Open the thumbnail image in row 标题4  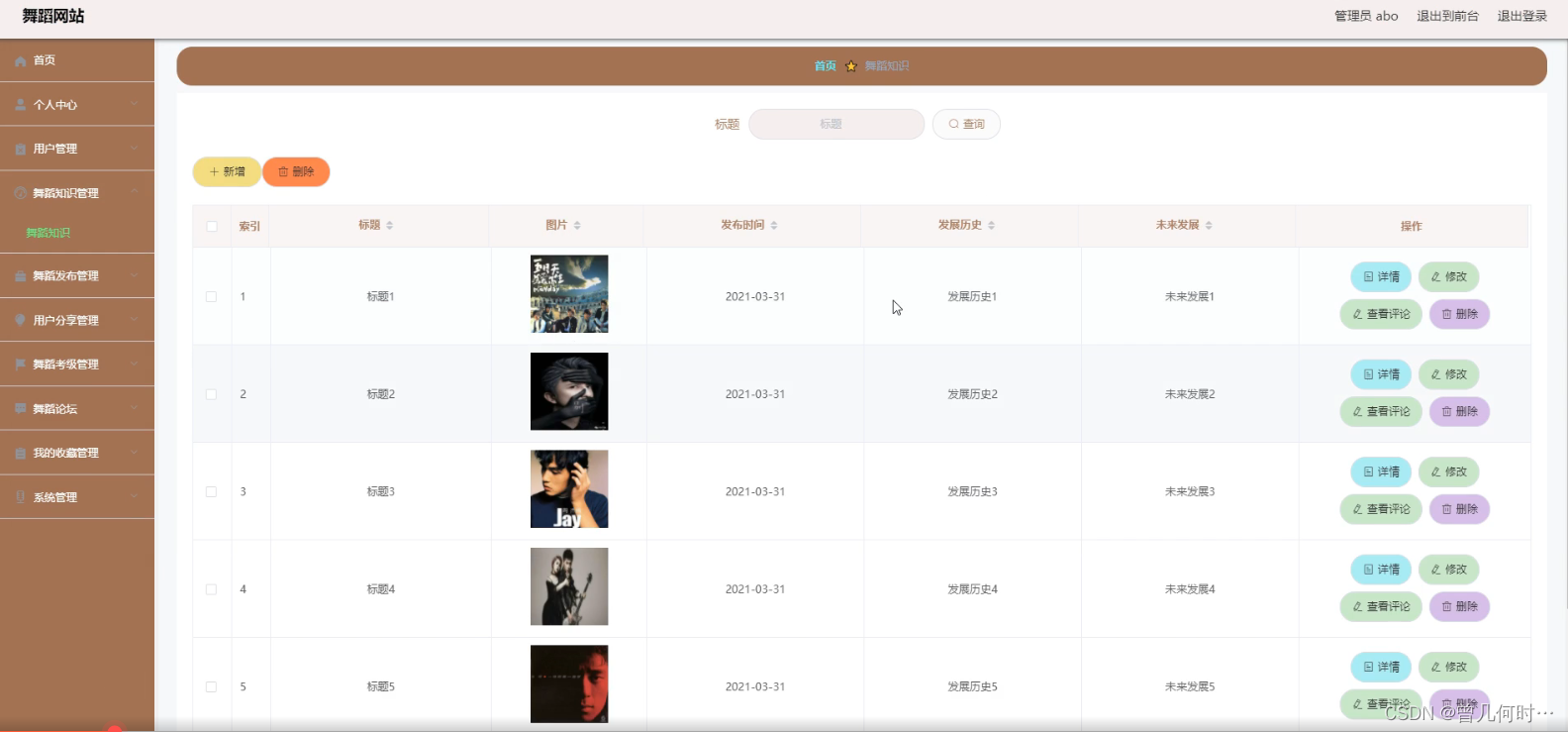(569, 586)
